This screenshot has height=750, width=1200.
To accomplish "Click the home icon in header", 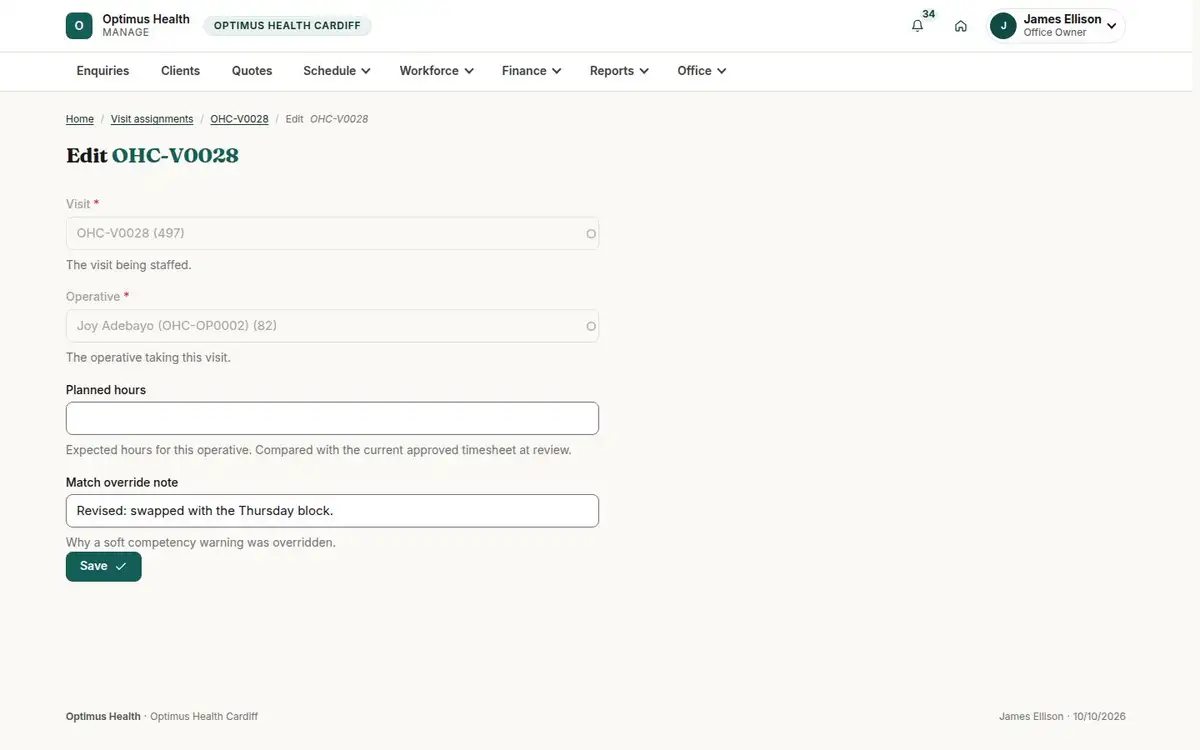I will [x=960, y=26].
